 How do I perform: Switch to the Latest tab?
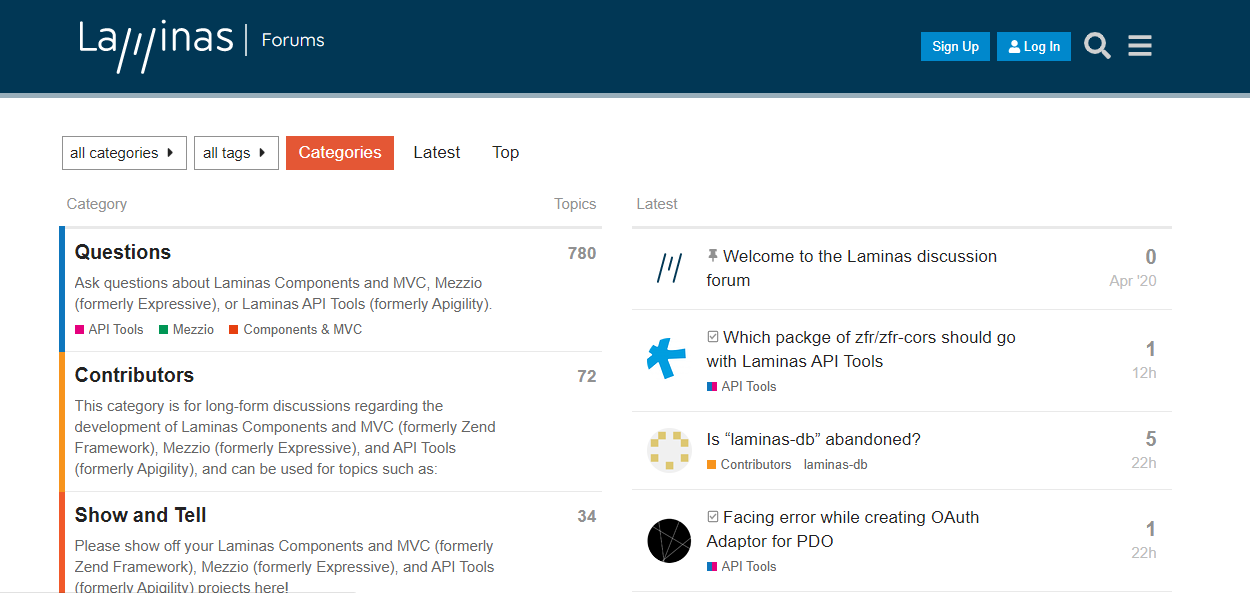point(437,153)
